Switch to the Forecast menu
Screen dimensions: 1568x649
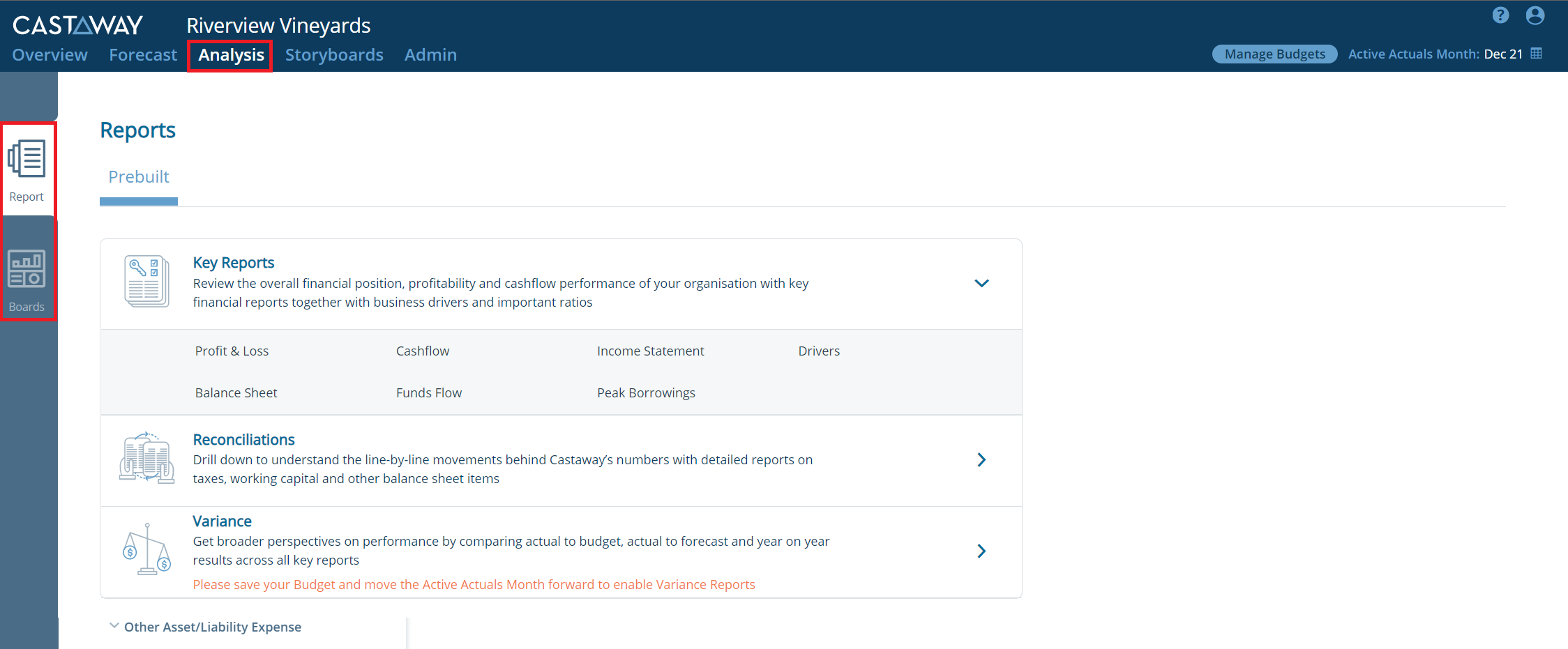pos(143,54)
